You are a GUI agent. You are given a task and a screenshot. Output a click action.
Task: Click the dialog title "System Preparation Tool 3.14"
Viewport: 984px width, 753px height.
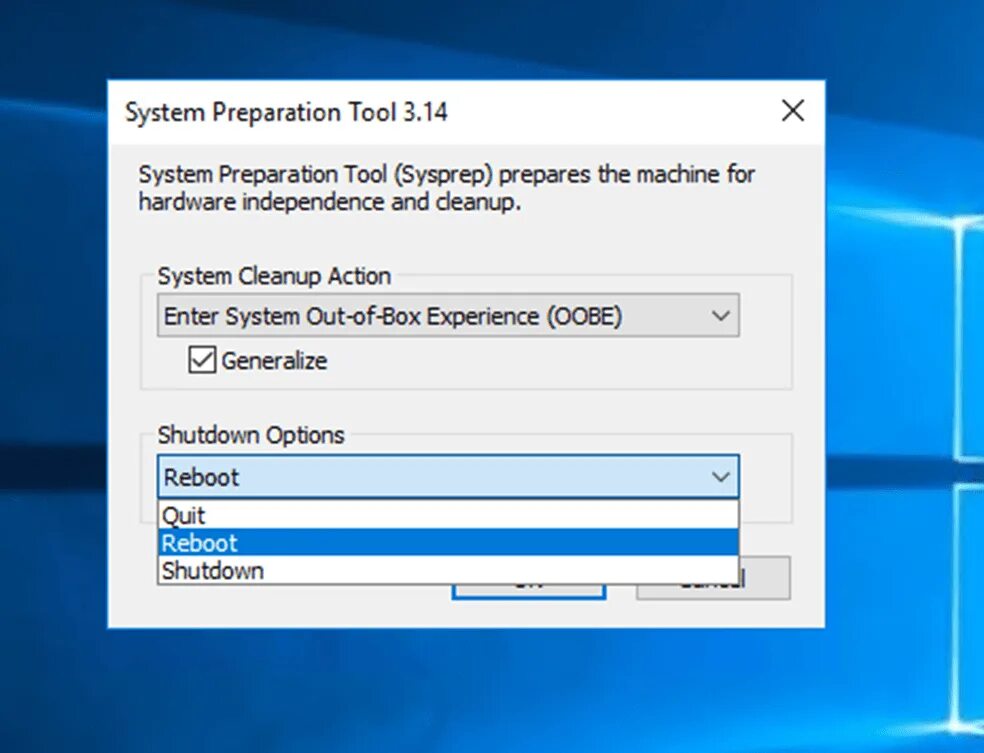click(x=287, y=112)
